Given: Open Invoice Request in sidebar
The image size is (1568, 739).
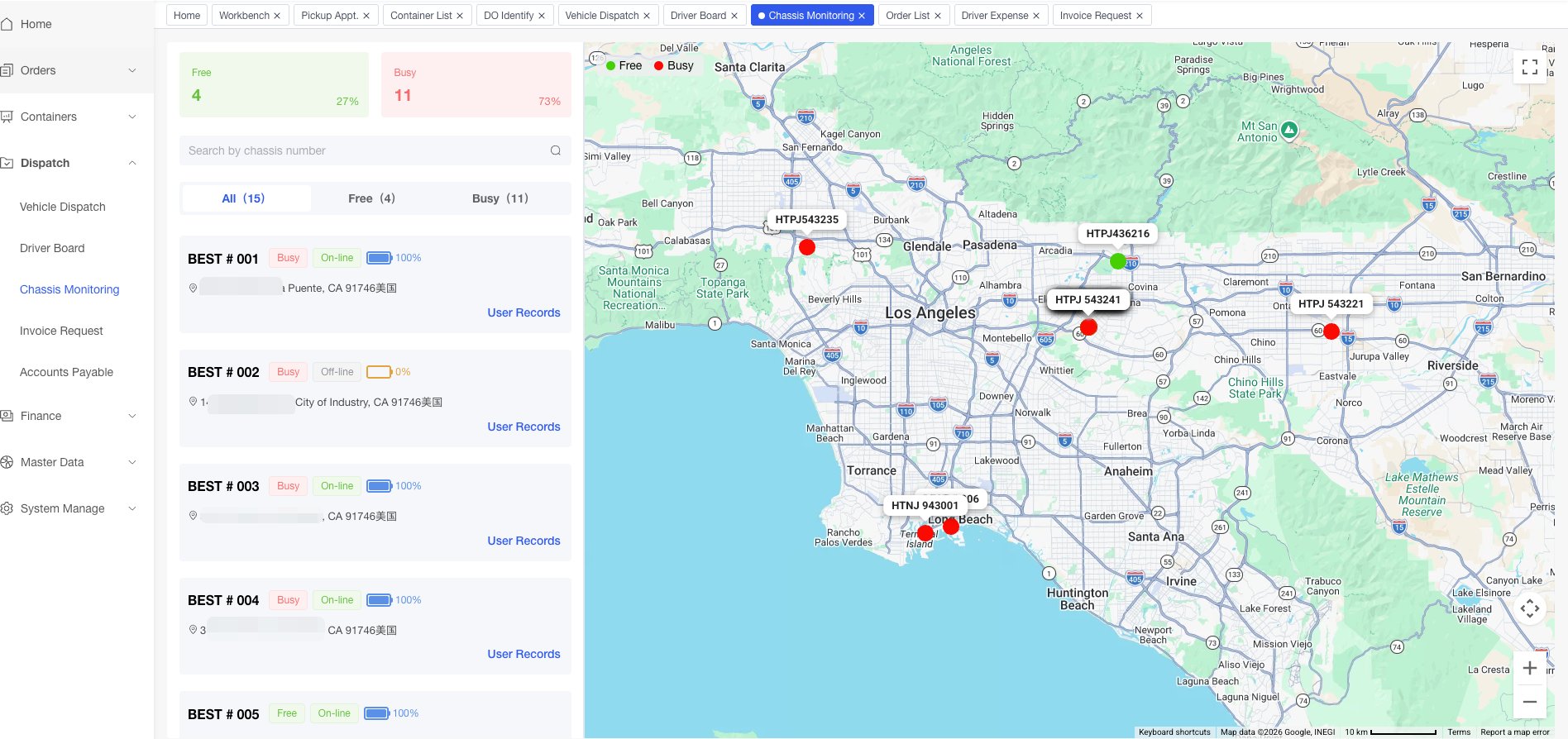Looking at the screenshot, I should pyautogui.click(x=61, y=331).
